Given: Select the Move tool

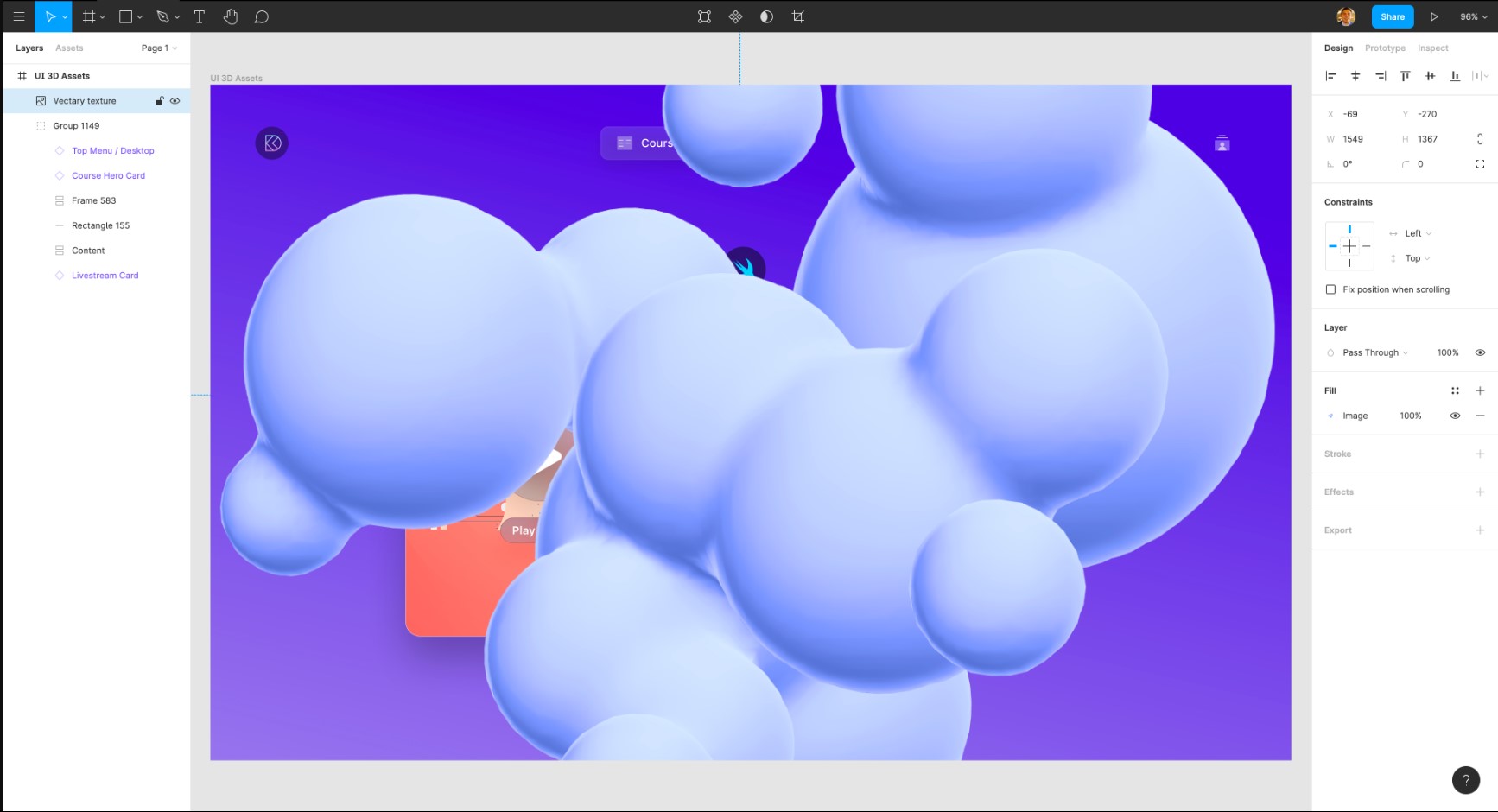Looking at the screenshot, I should 50,16.
